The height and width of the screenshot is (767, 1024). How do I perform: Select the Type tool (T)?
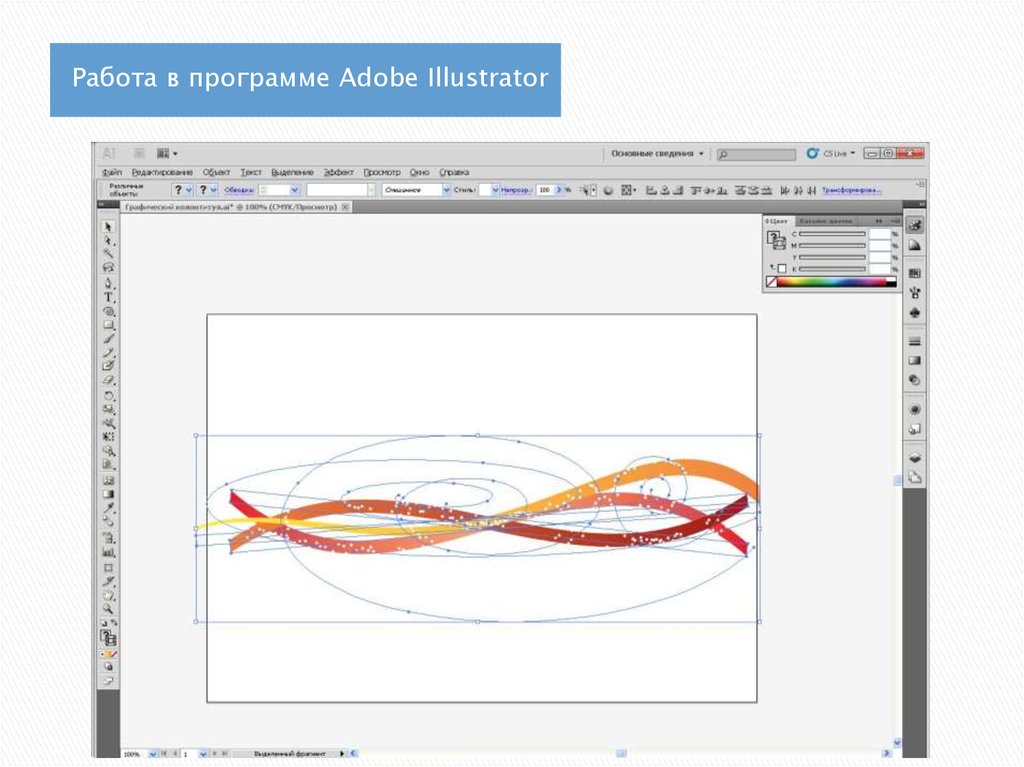pos(109,297)
